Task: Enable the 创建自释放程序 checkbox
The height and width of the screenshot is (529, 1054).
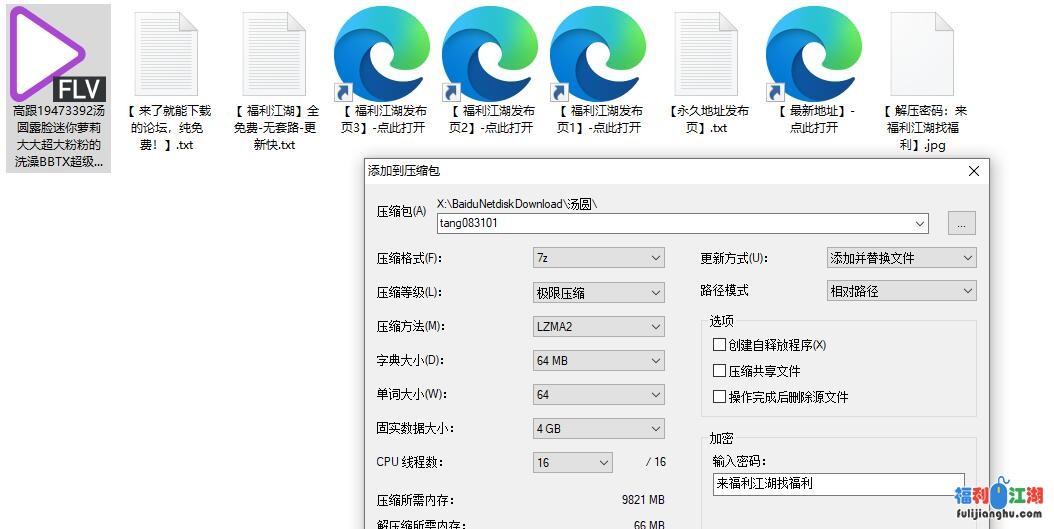Action: pyautogui.click(x=719, y=345)
